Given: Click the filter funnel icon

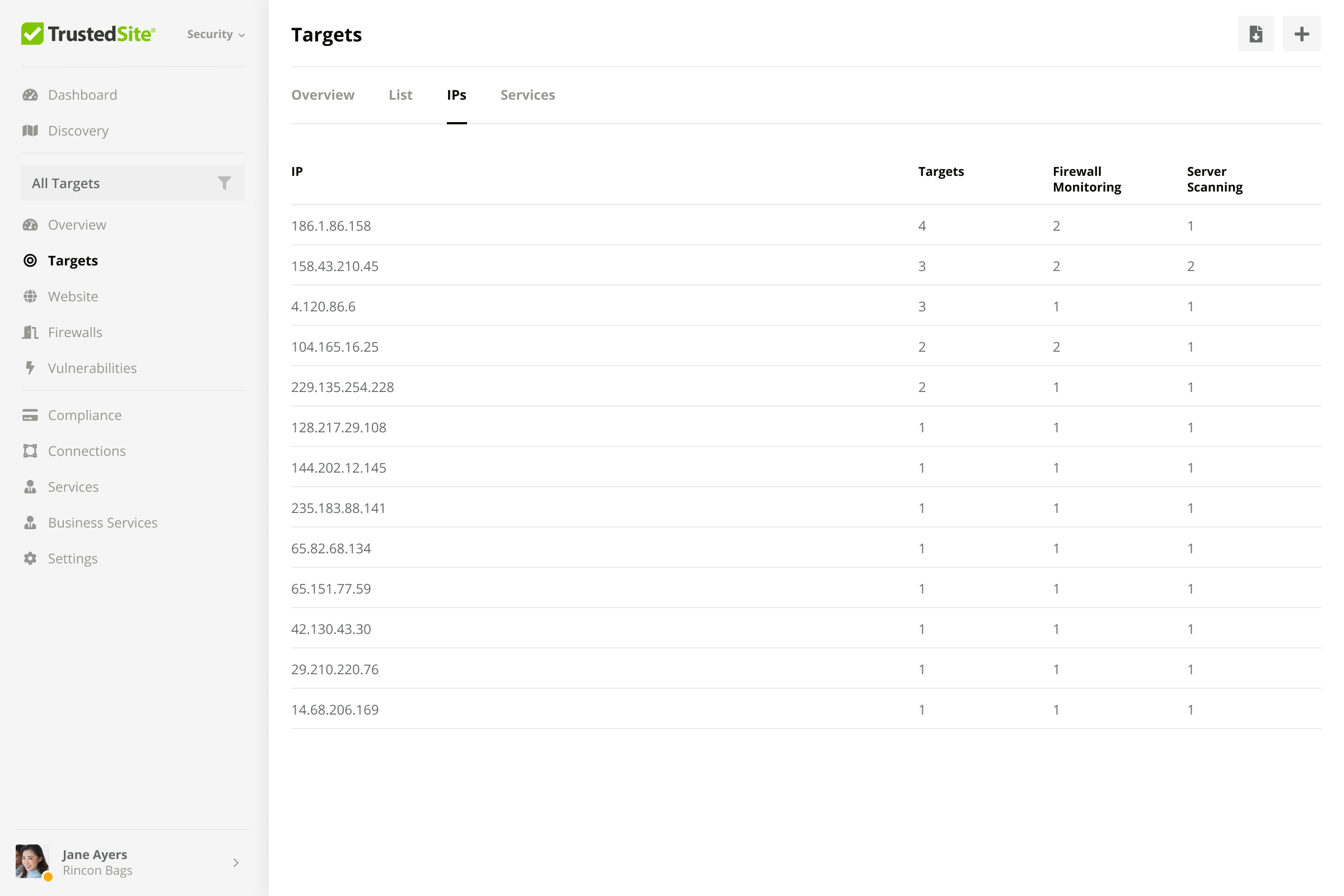Looking at the screenshot, I should [x=224, y=183].
